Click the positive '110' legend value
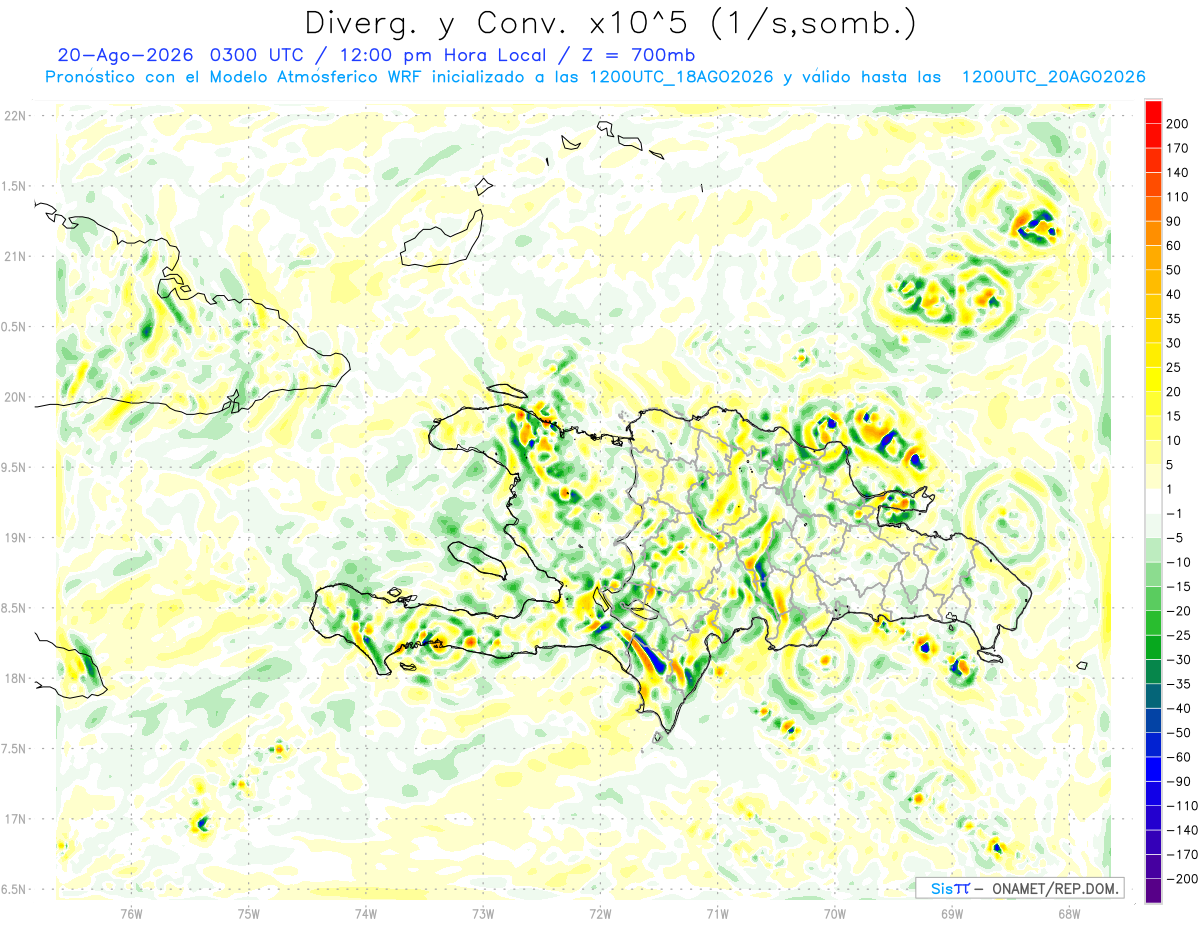The image size is (1200, 927). click(1179, 197)
